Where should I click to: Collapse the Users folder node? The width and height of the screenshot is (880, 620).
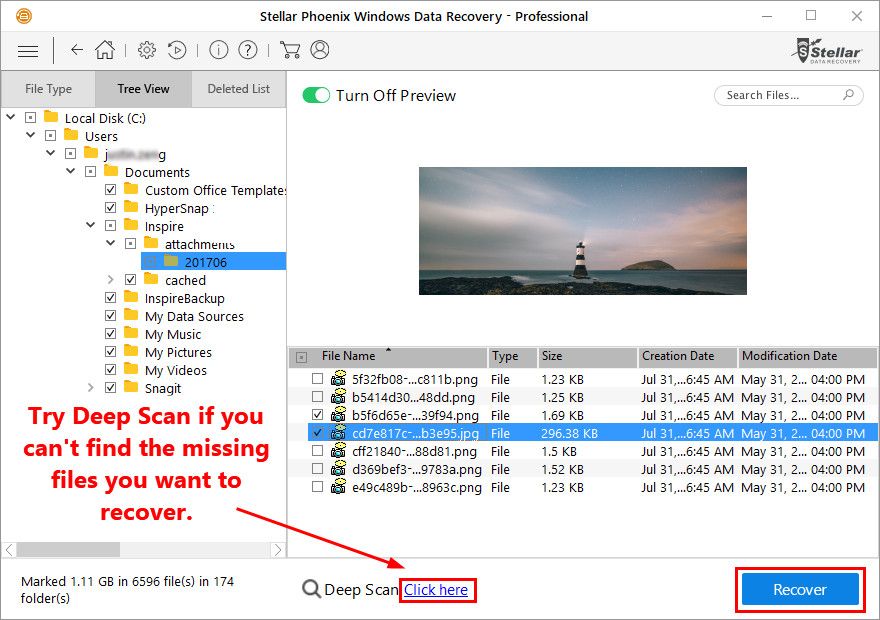pos(31,135)
